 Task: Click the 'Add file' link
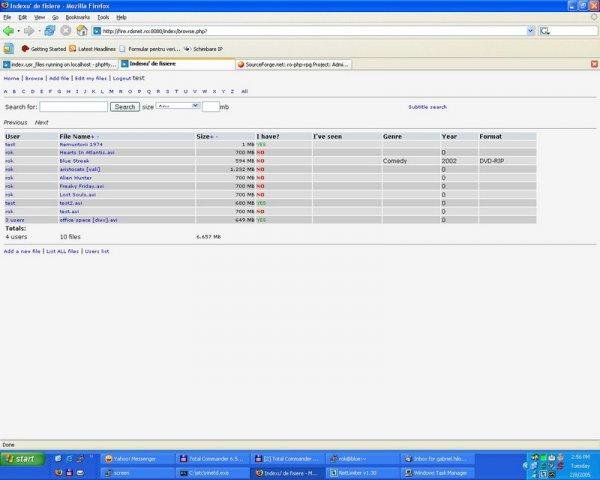tap(59, 78)
